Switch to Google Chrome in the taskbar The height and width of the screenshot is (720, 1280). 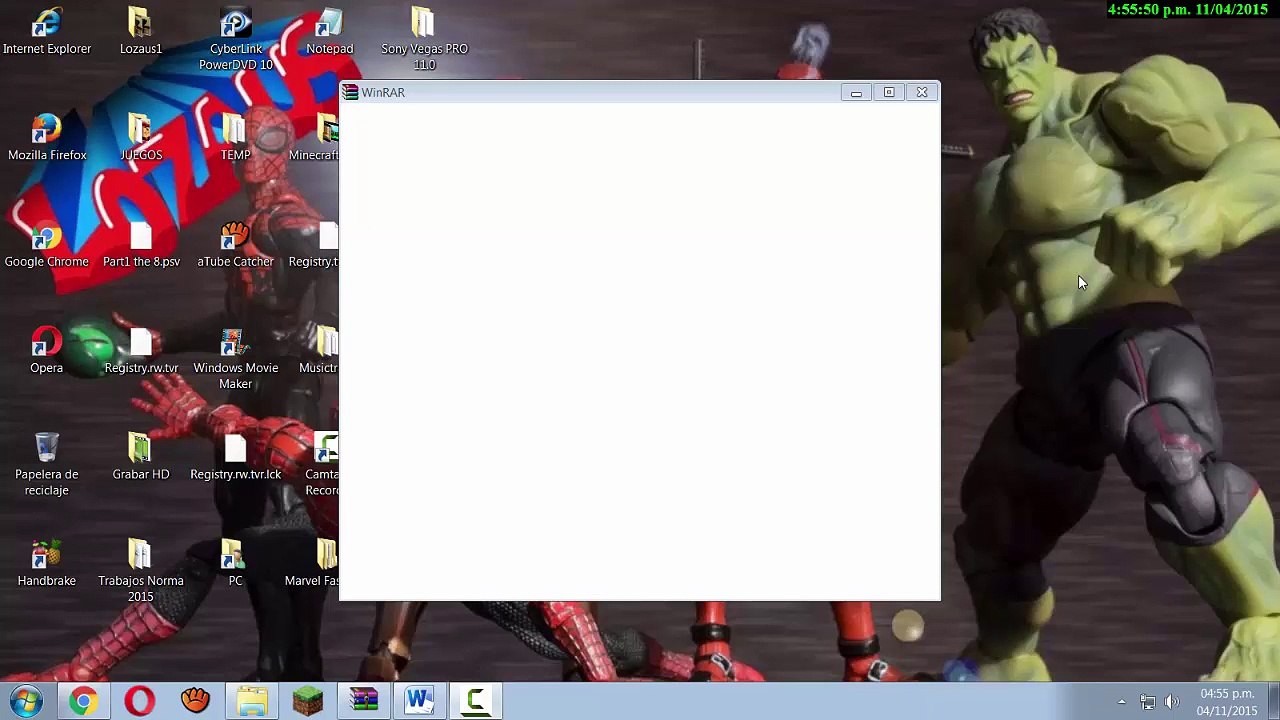[x=83, y=701]
